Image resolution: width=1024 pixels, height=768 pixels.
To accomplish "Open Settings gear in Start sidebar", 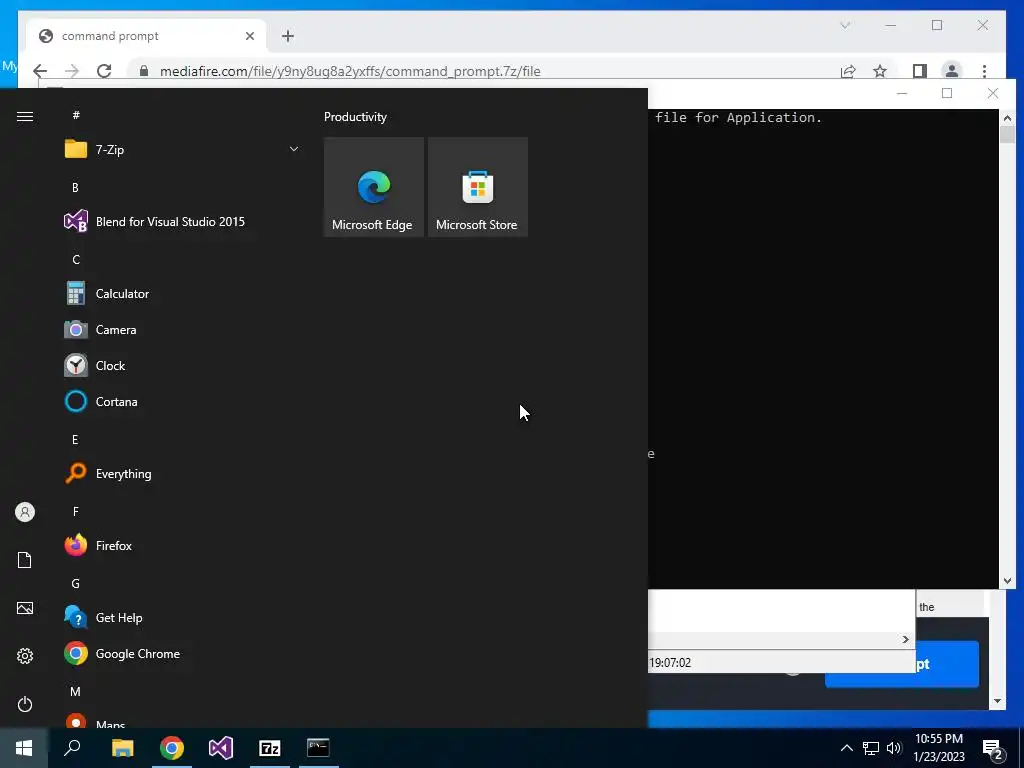I will [x=25, y=656].
